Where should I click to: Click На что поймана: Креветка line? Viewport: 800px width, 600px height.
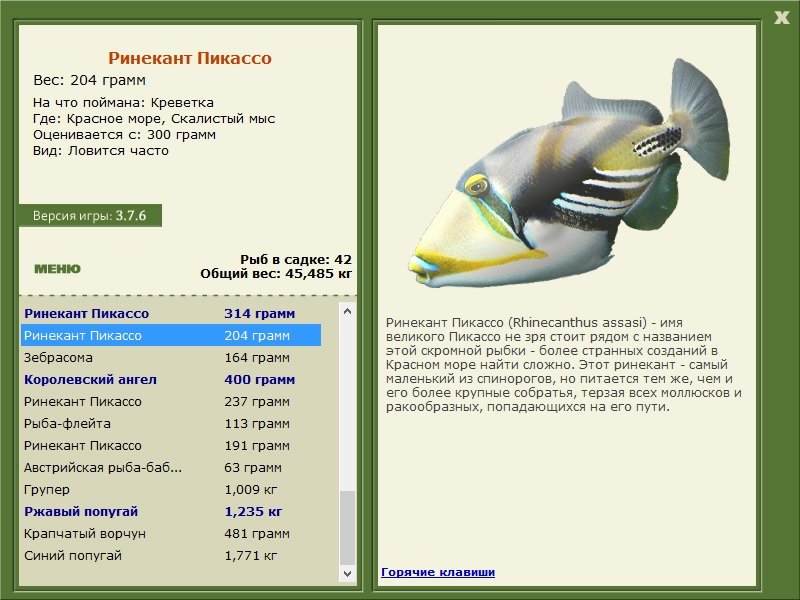123,103
